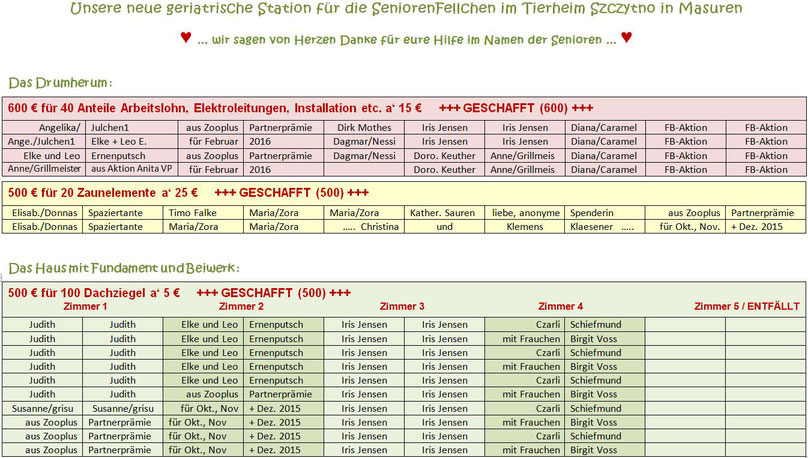Click 'Partnerprämie' in the last Judith row

coord(280,394)
